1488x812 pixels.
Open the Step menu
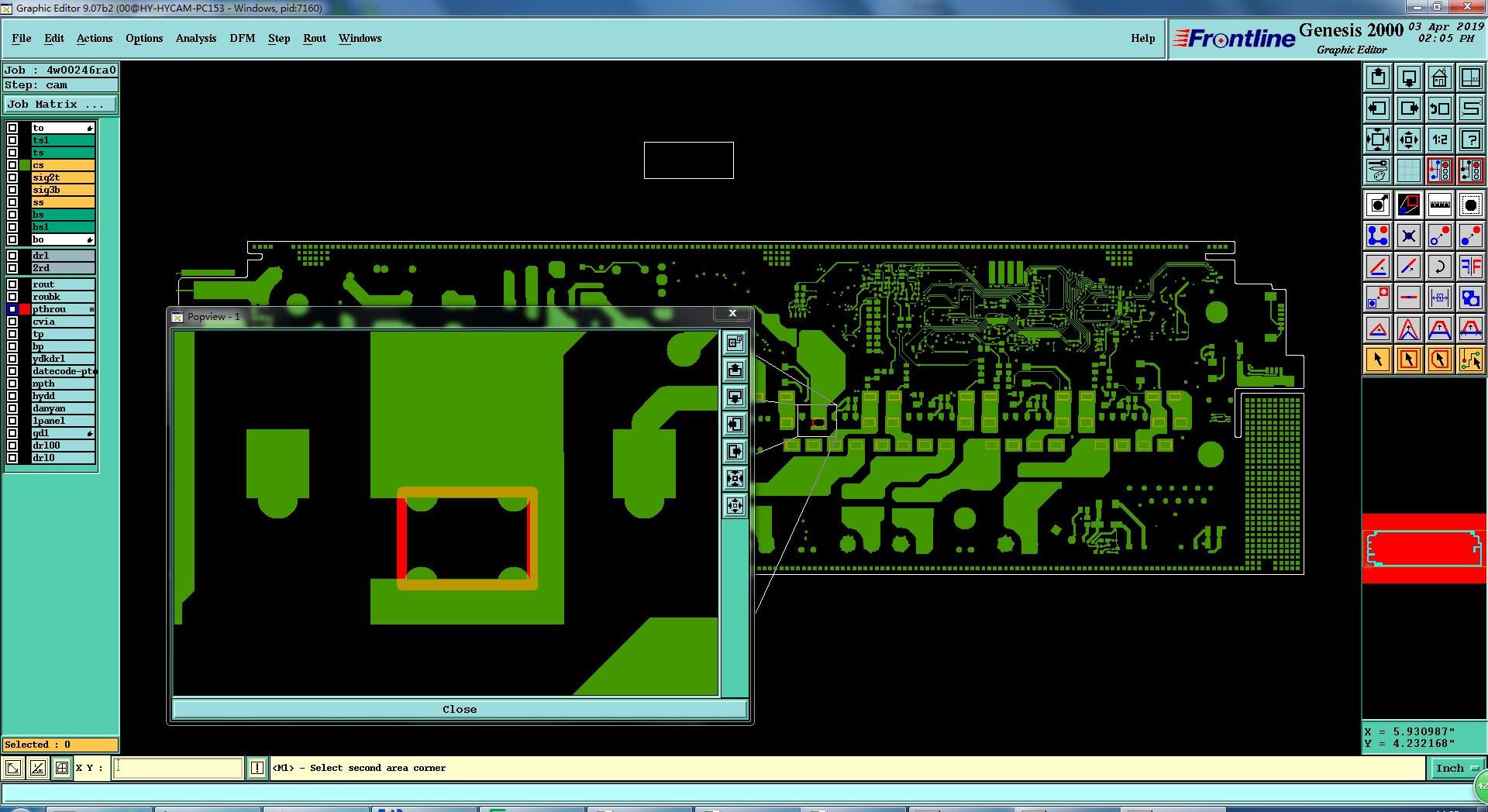pyautogui.click(x=279, y=38)
